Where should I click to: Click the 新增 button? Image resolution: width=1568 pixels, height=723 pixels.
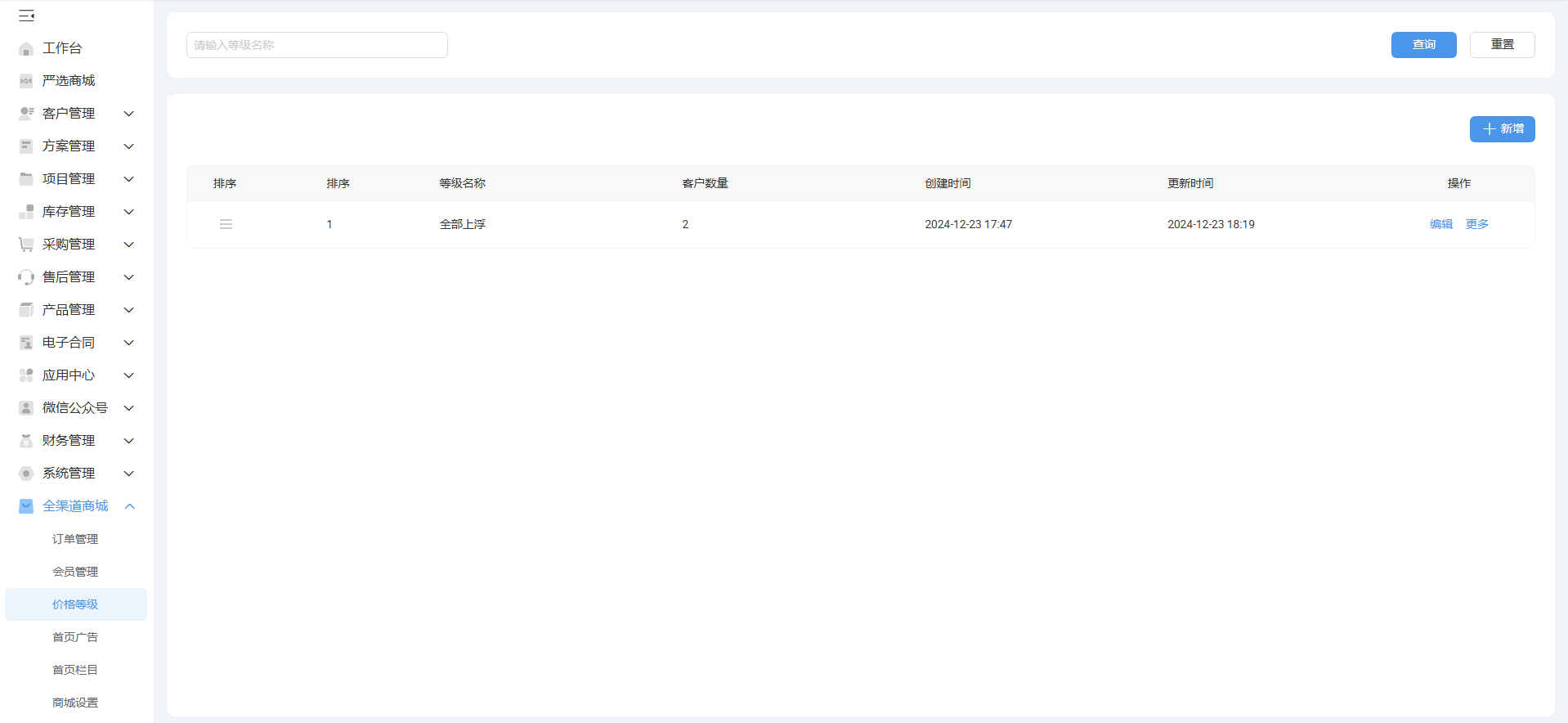[x=1503, y=129]
